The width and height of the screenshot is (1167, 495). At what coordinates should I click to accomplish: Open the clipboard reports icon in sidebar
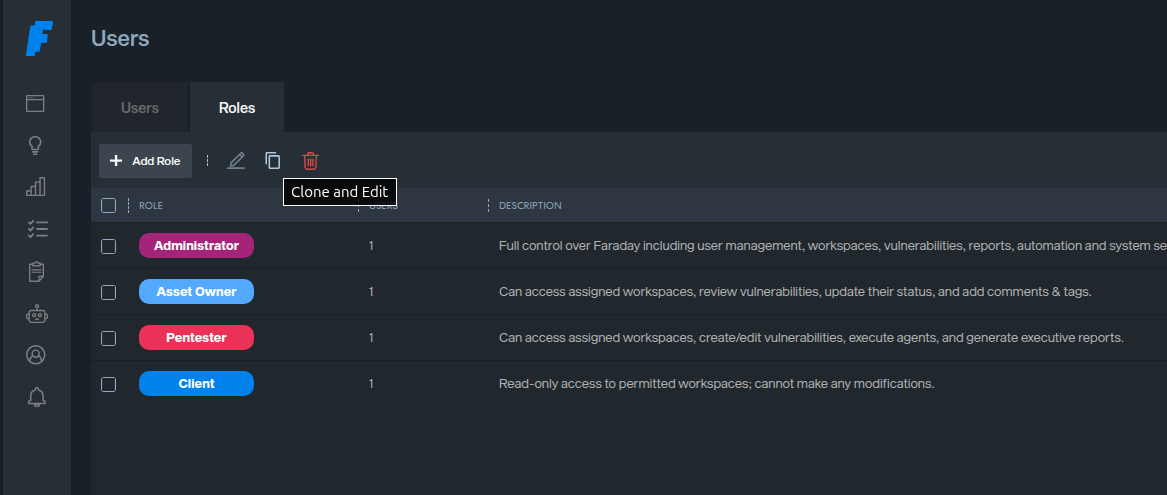coord(36,271)
